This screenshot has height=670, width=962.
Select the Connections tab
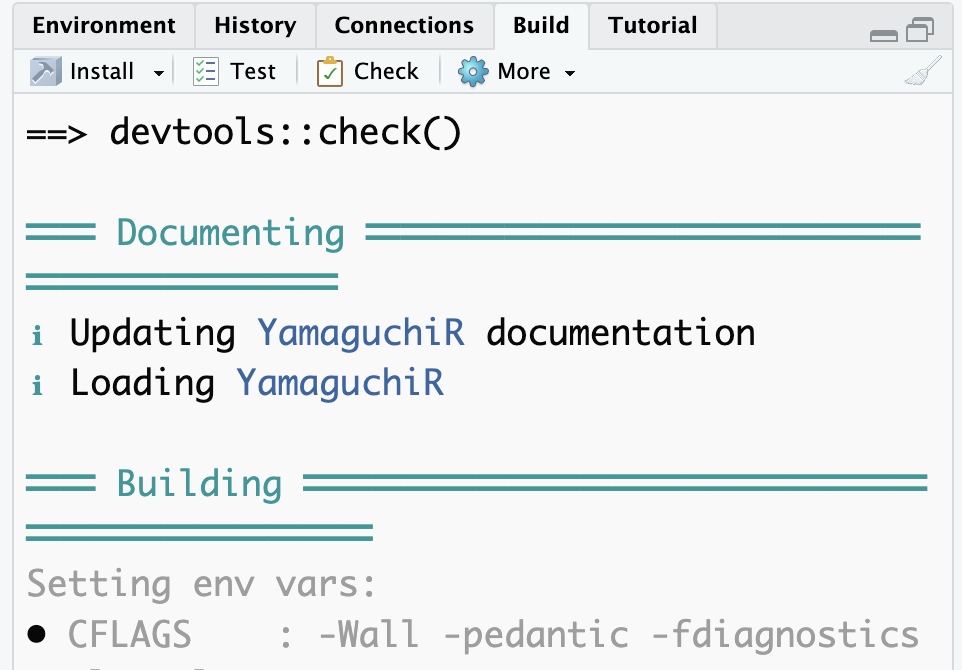(x=404, y=25)
